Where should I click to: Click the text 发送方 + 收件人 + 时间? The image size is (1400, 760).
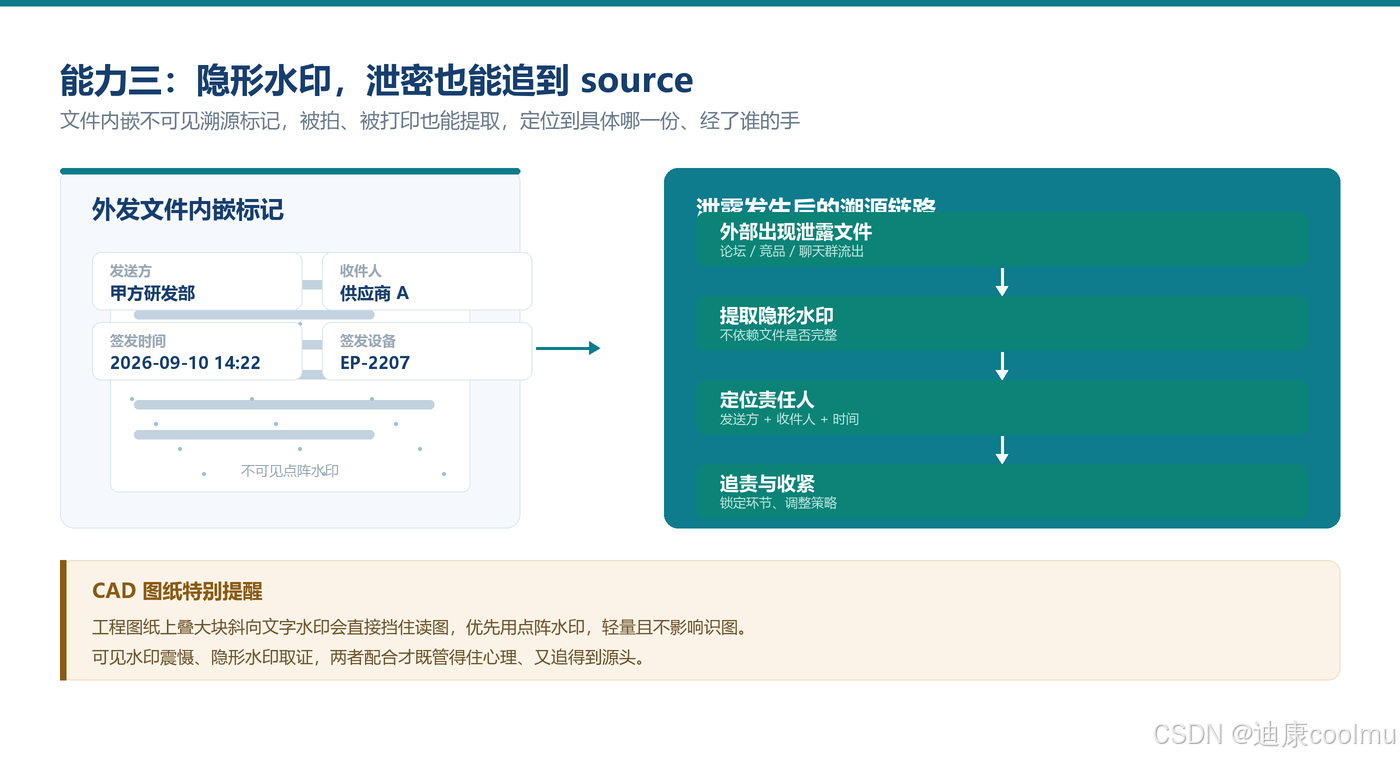point(790,420)
